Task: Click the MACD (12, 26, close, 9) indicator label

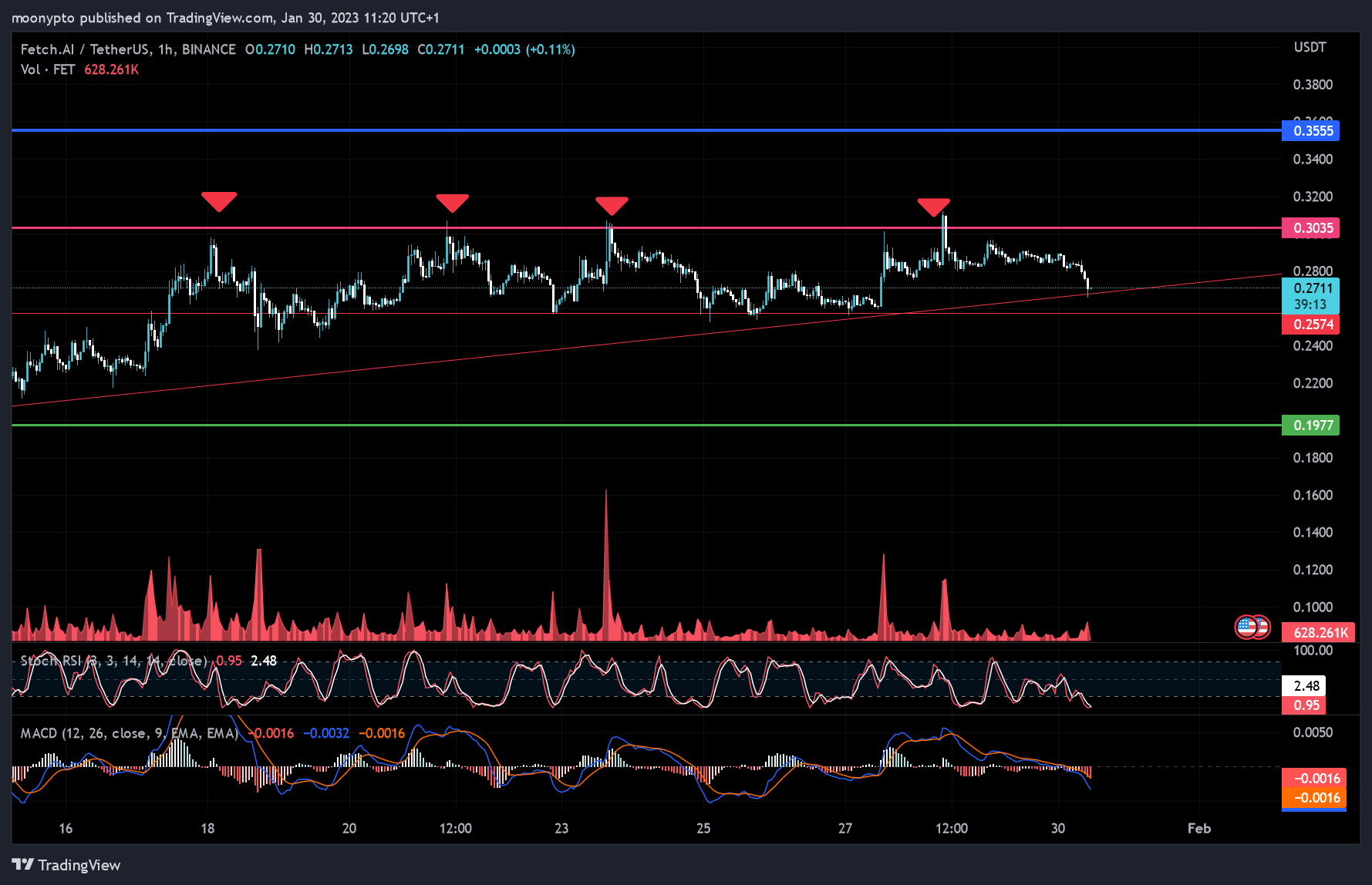Action: [130, 733]
